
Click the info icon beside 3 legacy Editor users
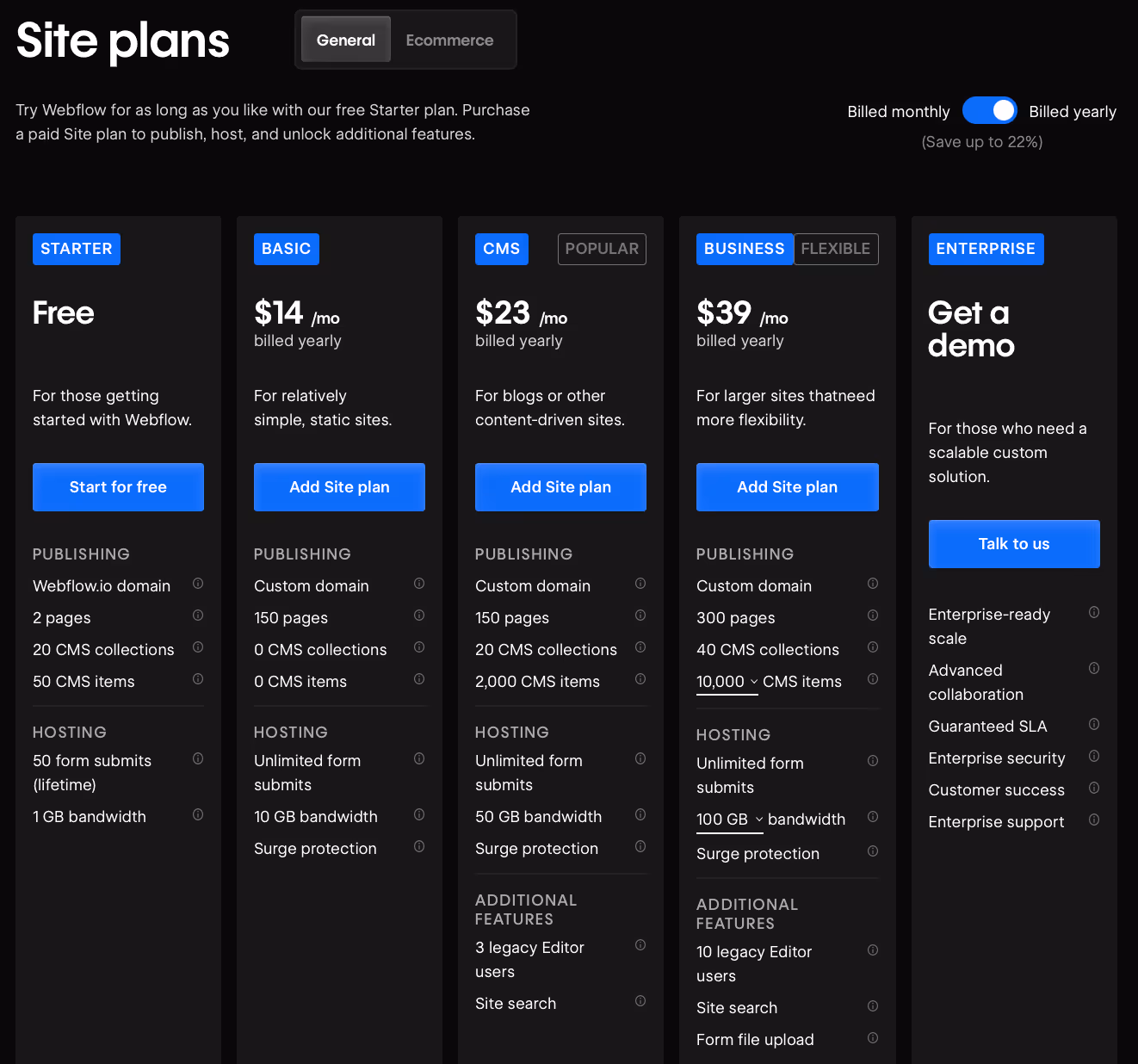640,945
